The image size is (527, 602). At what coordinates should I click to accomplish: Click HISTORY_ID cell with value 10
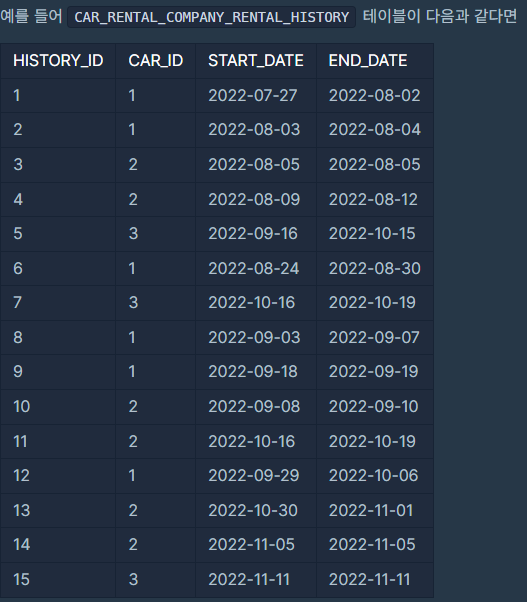coord(58,407)
